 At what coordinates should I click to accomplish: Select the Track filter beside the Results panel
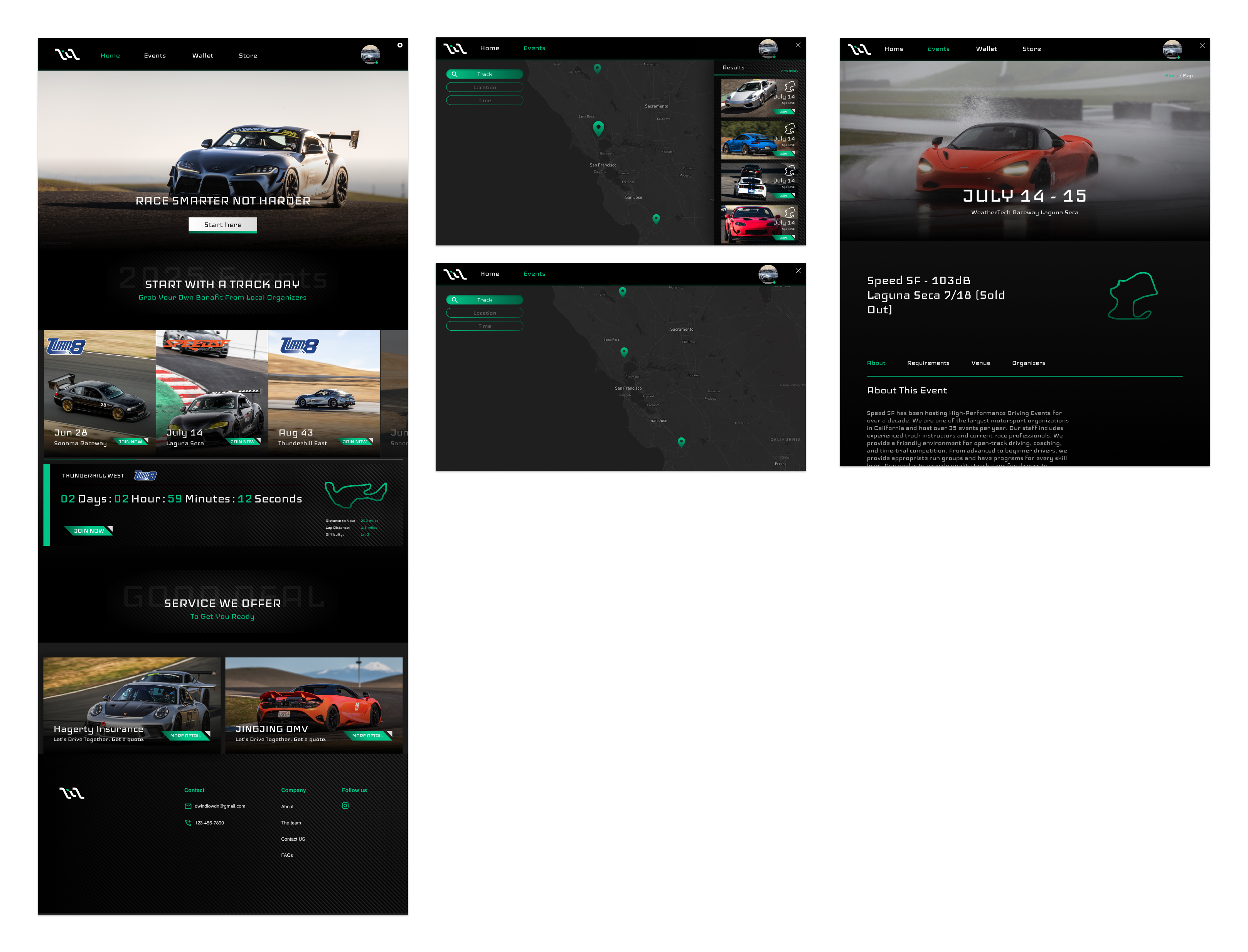coord(485,74)
